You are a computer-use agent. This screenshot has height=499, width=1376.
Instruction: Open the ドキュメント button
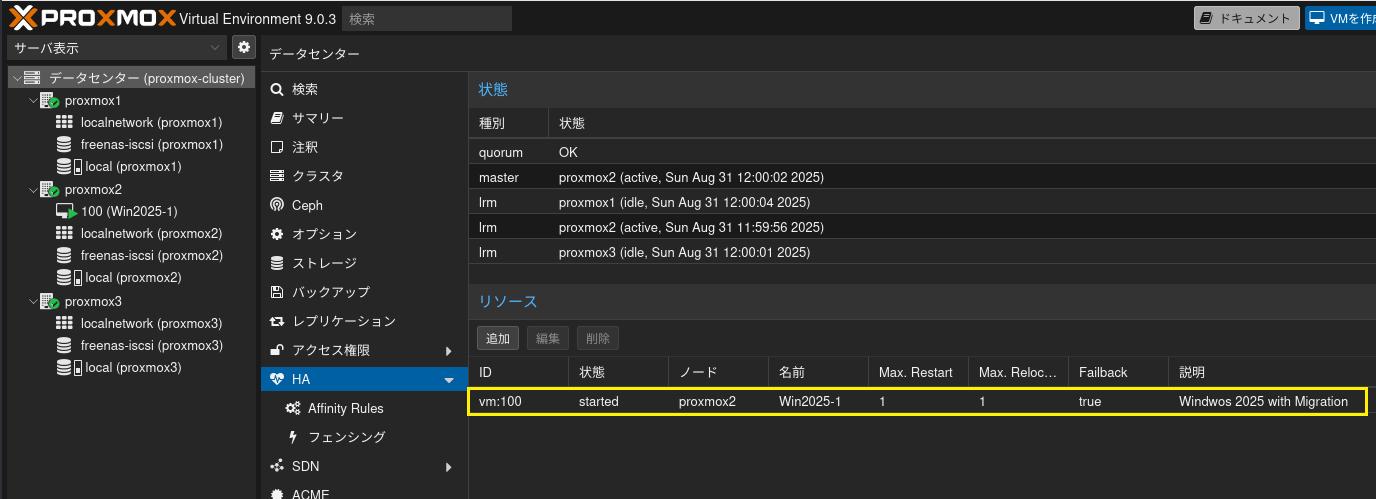[1246, 18]
